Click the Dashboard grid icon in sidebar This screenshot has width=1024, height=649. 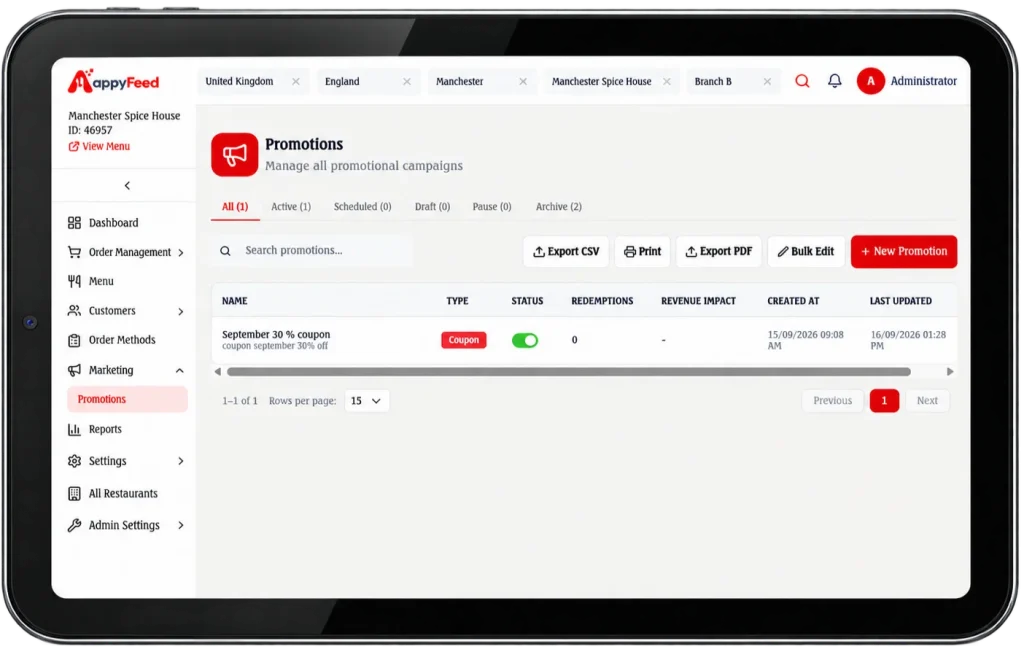[74, 223]
